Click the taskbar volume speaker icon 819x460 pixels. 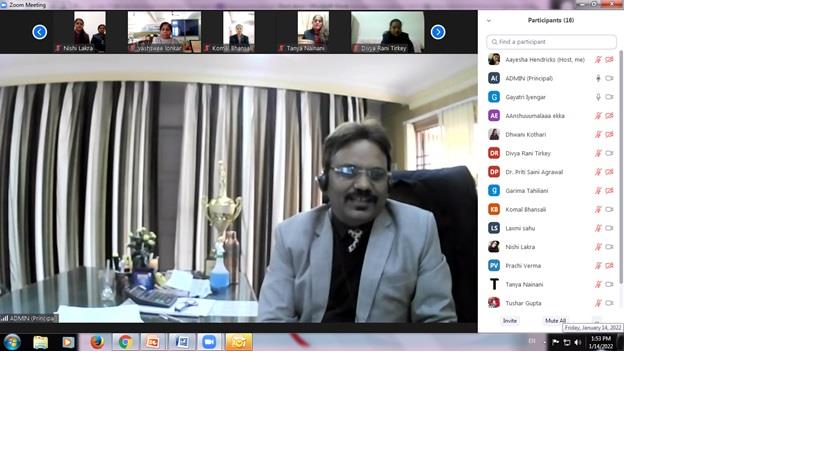[578, 343]
